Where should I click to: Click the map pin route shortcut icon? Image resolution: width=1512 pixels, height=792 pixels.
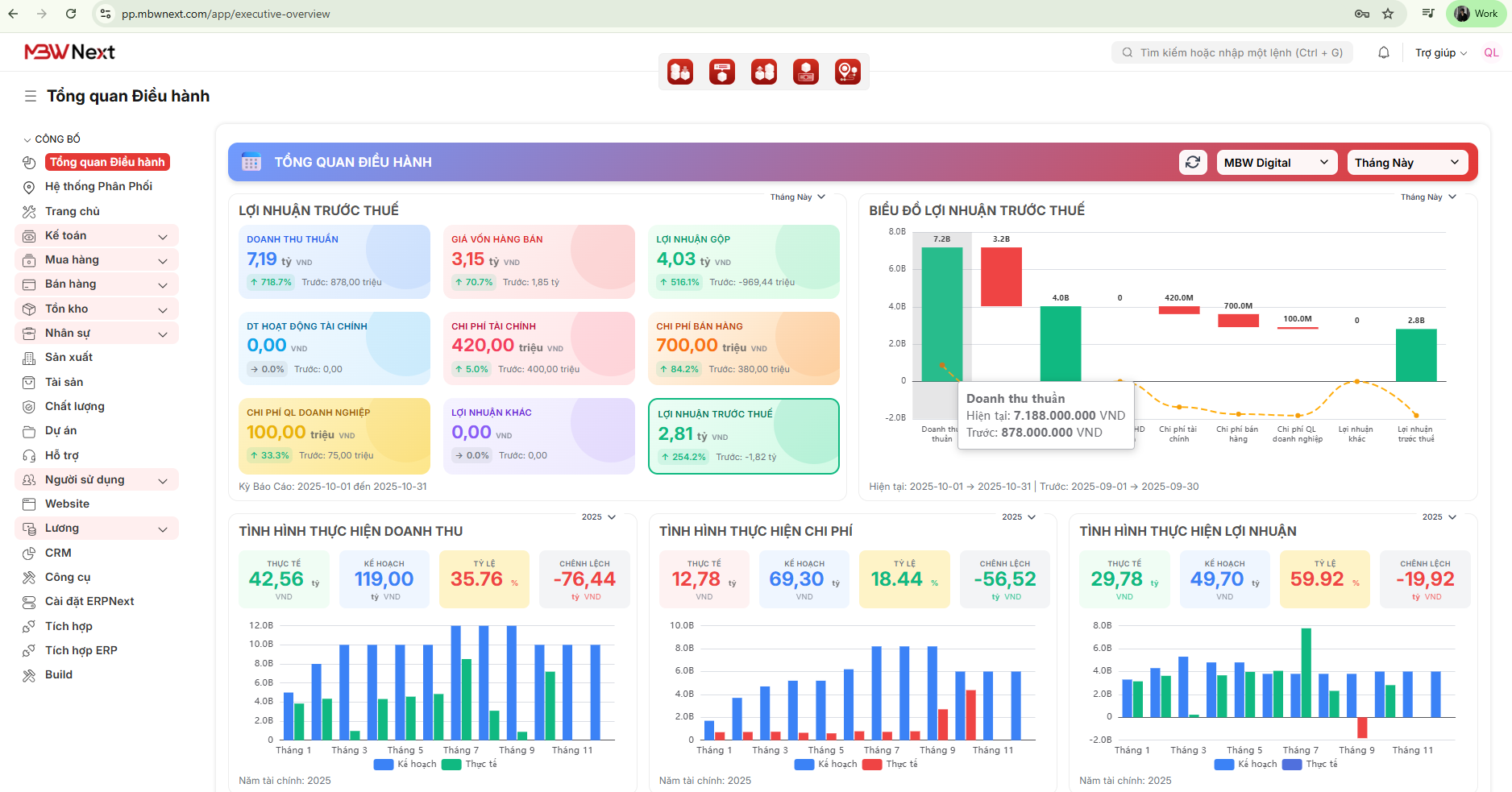[x=847, y=73]
